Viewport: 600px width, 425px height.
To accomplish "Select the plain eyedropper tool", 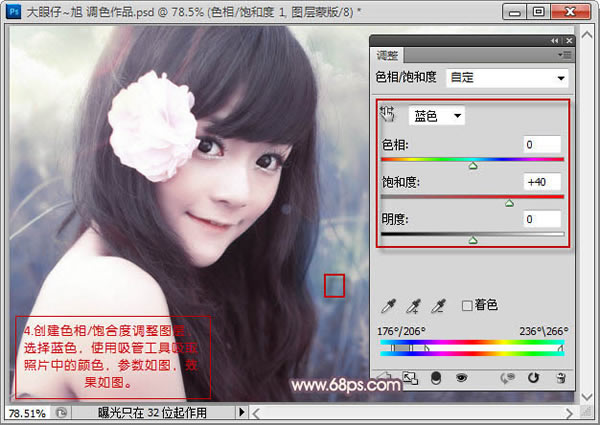I will coord(389,306).
